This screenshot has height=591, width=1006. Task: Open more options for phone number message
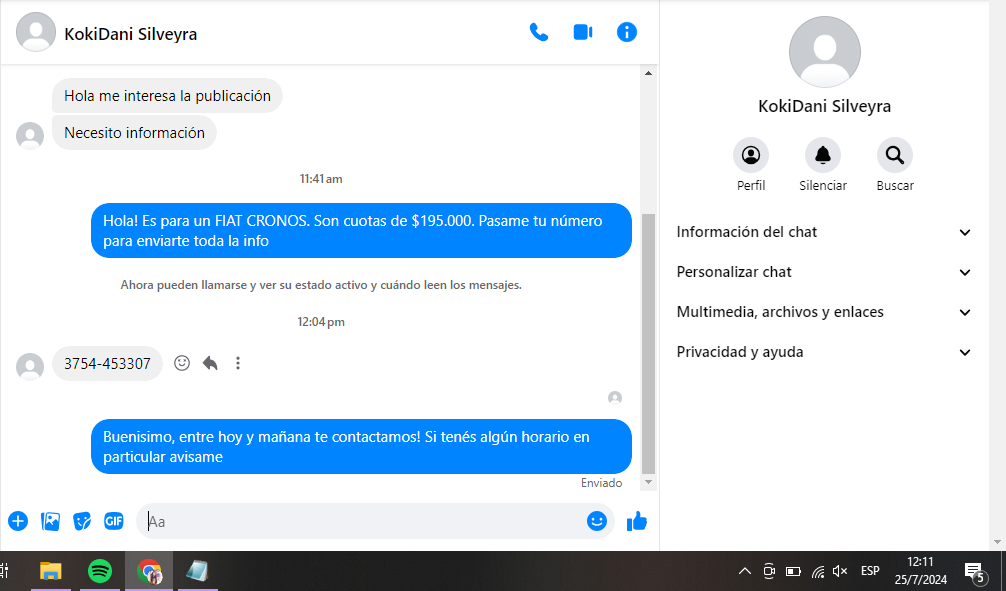[238, 363]
